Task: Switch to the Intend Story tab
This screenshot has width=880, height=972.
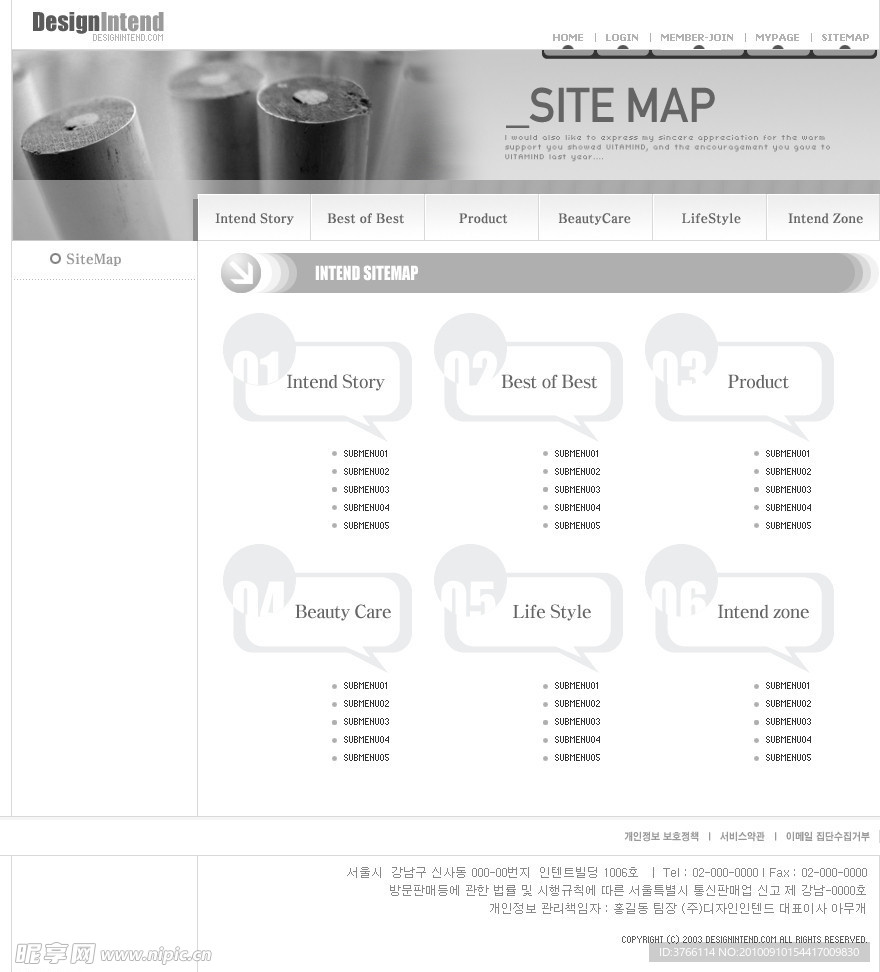Action: [254, 218]
